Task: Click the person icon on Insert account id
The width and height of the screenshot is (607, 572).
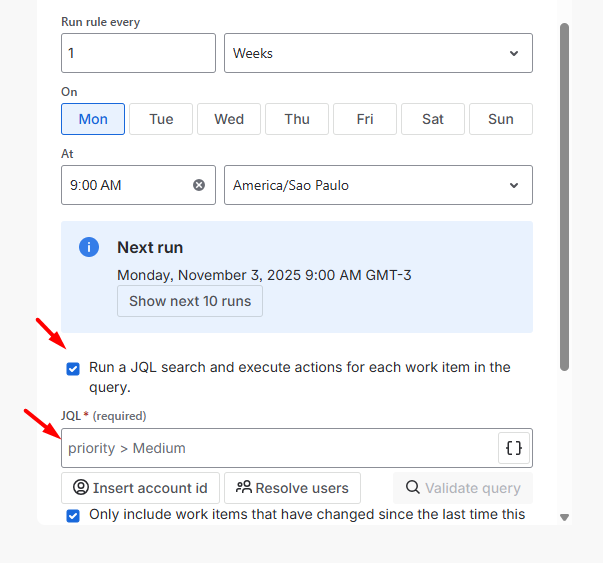Action: pos(80,488)
